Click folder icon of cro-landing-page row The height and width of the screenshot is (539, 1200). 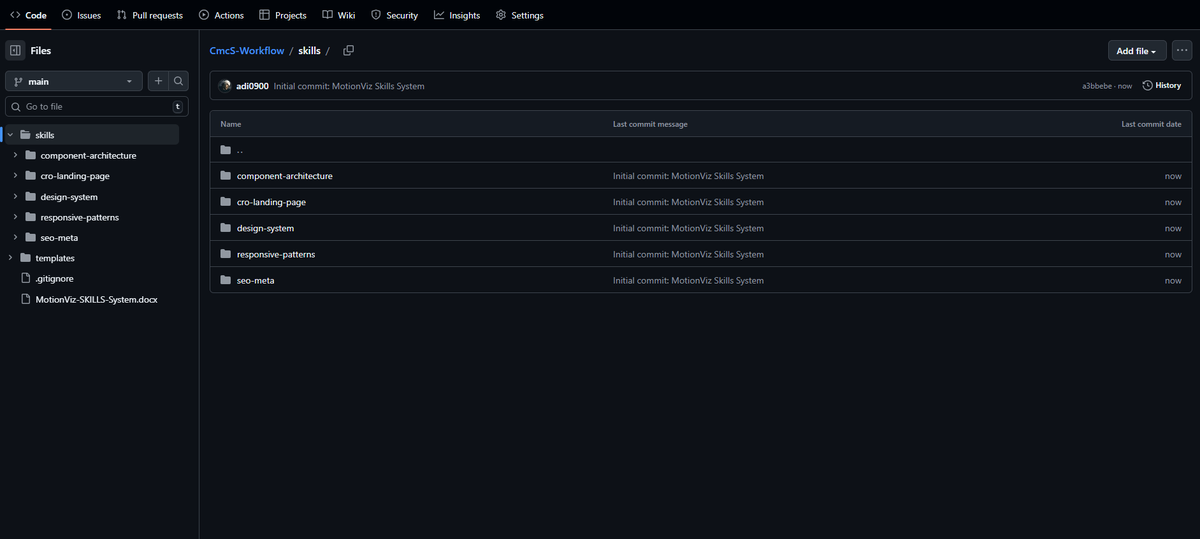pos(225,202)
